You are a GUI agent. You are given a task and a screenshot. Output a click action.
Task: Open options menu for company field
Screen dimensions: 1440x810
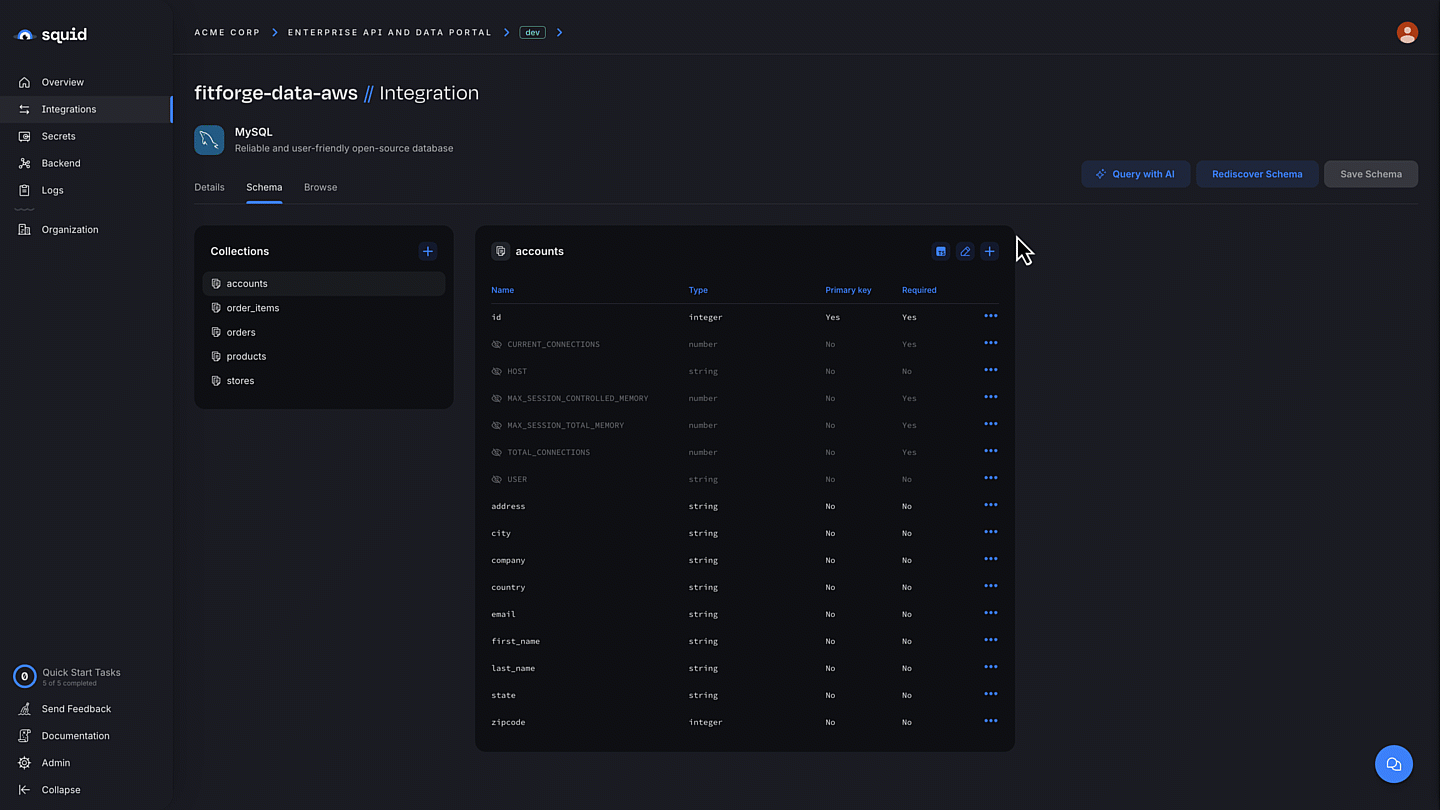pyautogui.click(x=991, y=559)
